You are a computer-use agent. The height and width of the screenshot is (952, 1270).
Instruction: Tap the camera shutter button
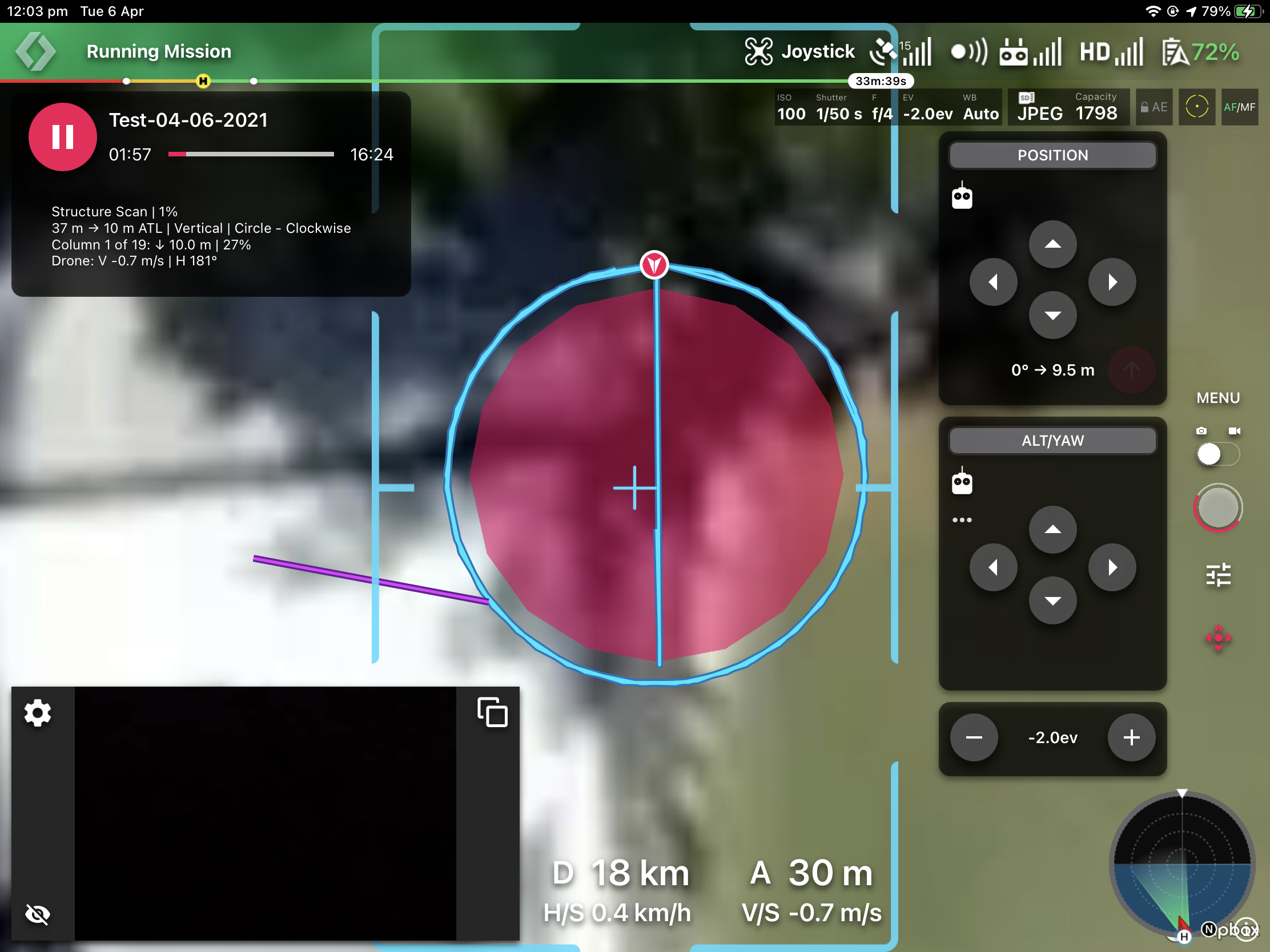click(x=1218, y=507)
